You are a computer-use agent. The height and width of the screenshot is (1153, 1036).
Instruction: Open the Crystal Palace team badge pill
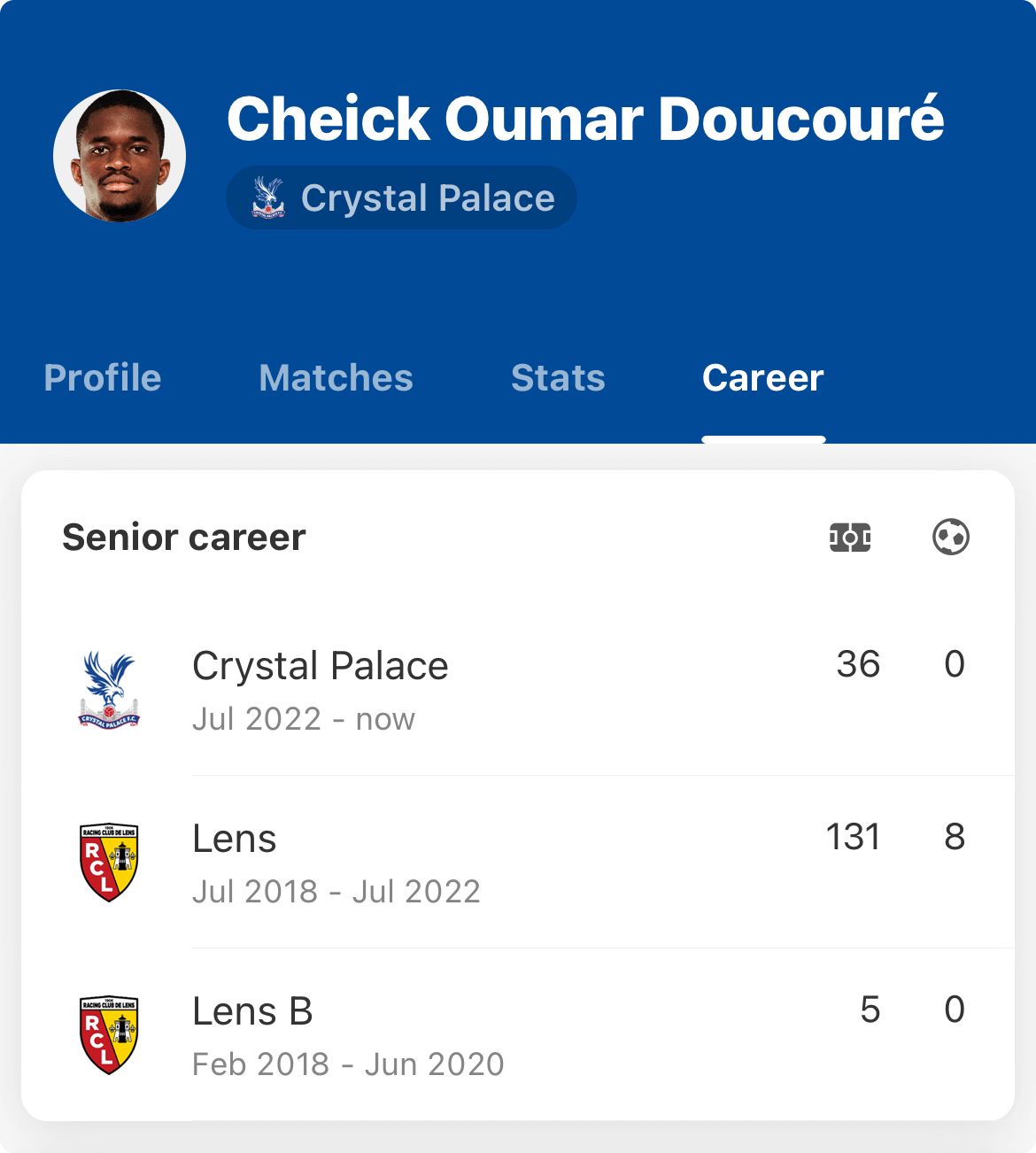pyautogui.click(x=401, y=197)
